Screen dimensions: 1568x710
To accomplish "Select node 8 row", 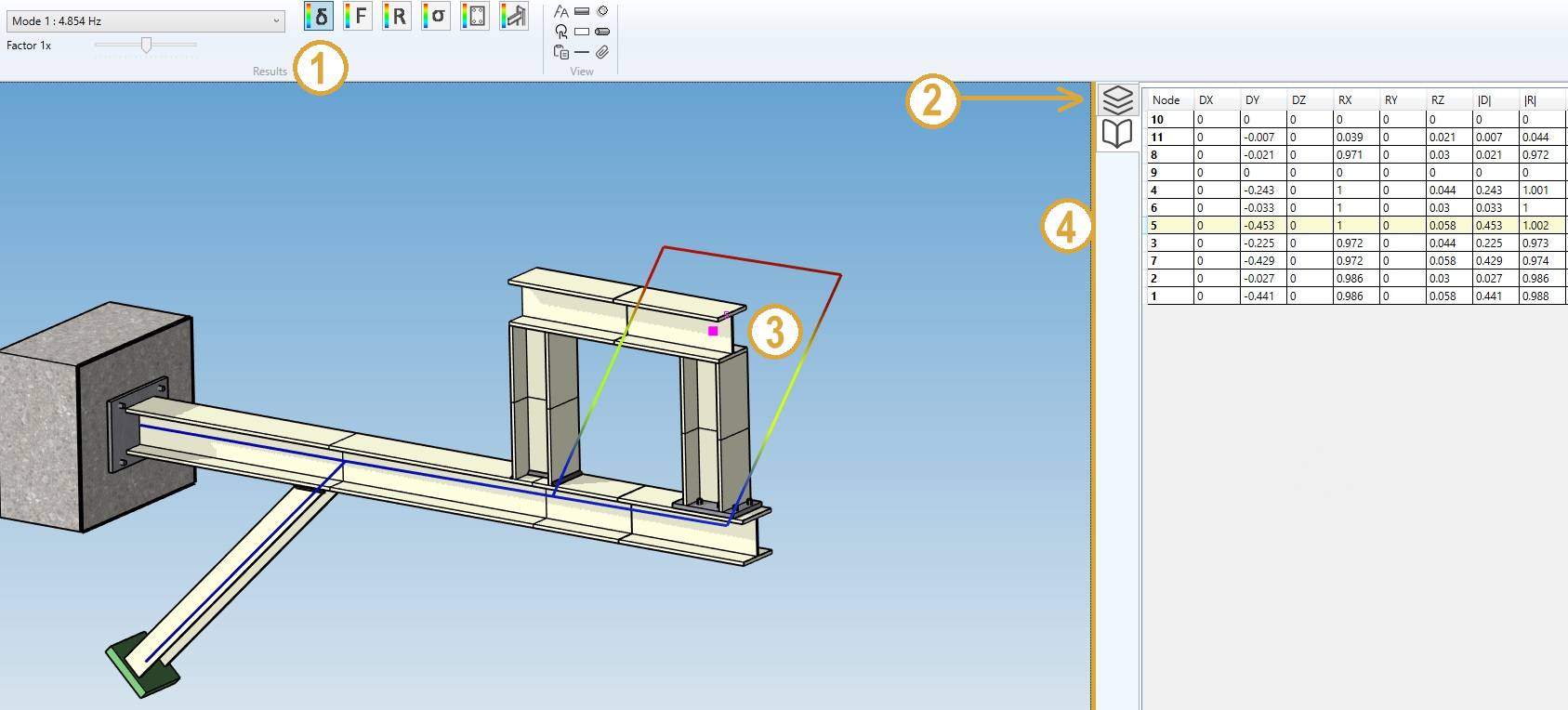I will click(x=1357, y=154).
